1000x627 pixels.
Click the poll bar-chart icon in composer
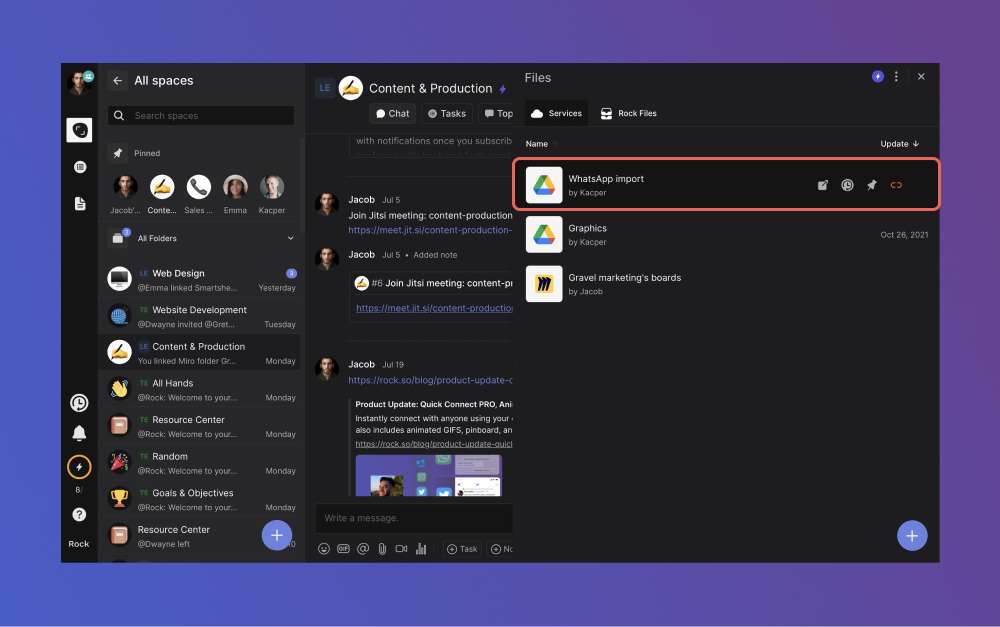[421, 549]
